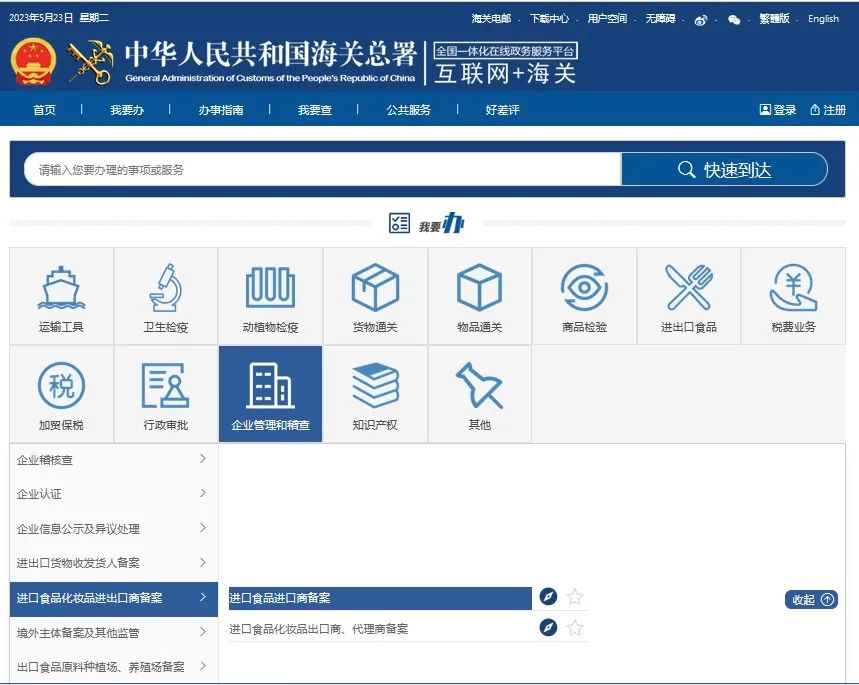
Task: Click the 快速到达 search button
Action: pos(724,170)
